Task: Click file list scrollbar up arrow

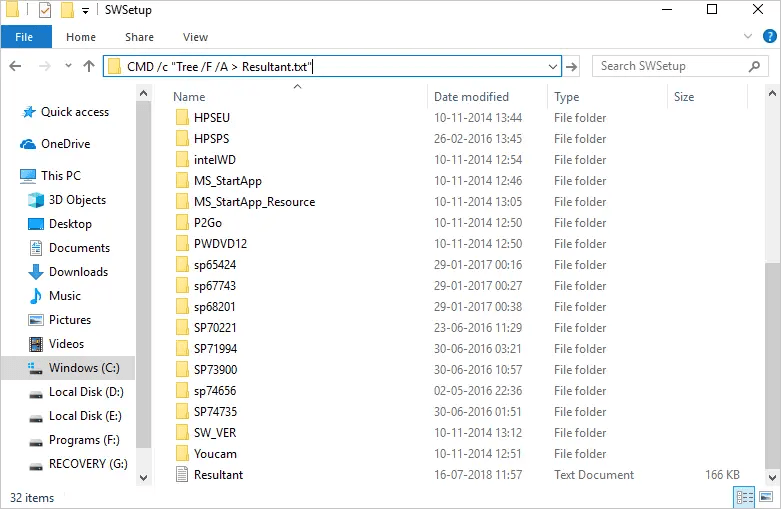Action: (x=772, y=93)
